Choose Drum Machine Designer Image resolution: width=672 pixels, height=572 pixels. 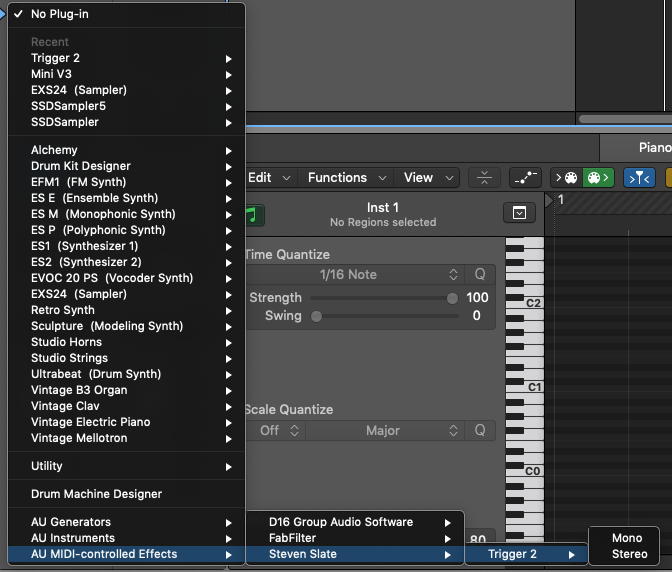[x=126, y=494]
